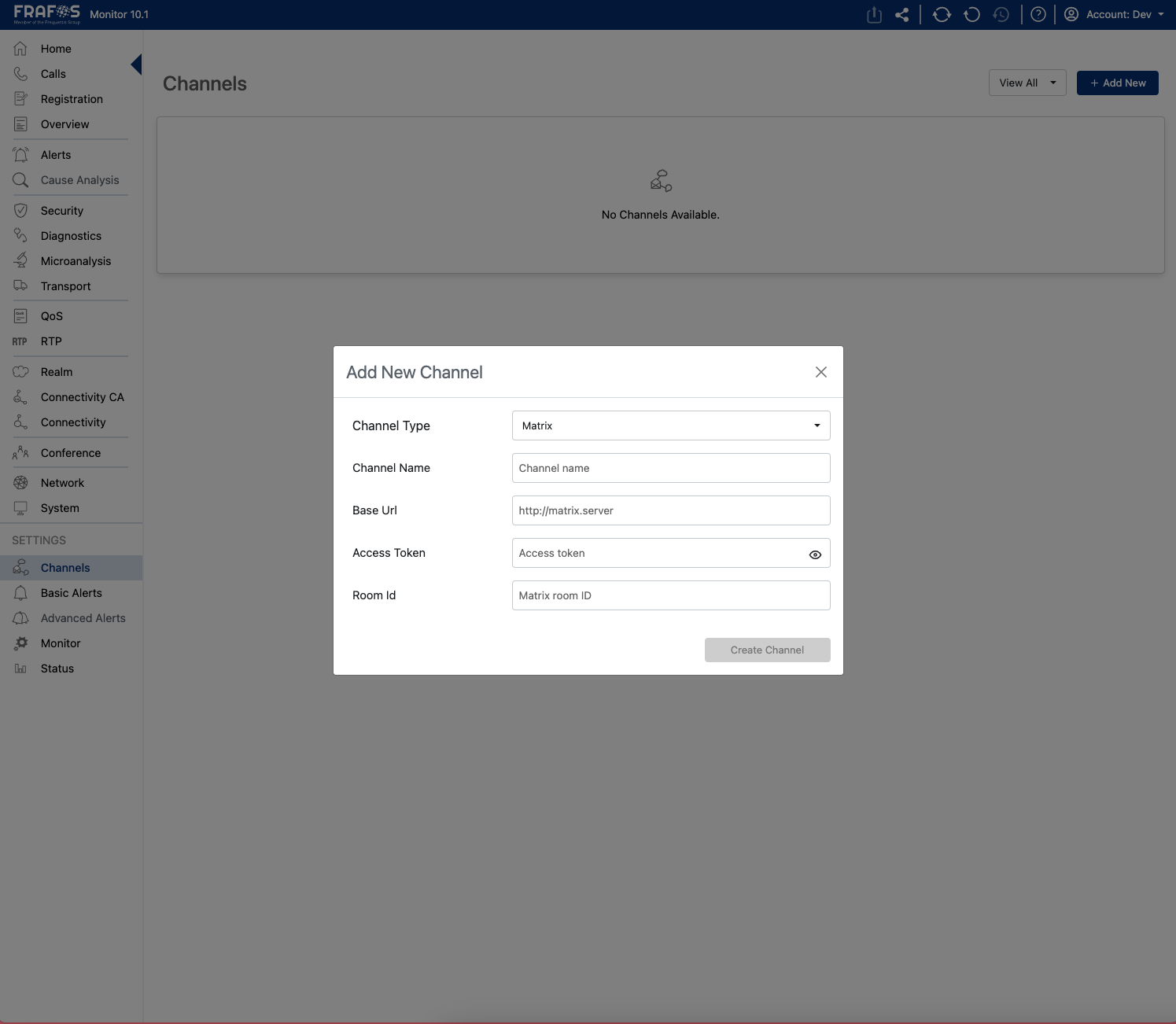Click the Security shield icon
Viewport: 1176px width, 1024px height.
click(20, 211)
